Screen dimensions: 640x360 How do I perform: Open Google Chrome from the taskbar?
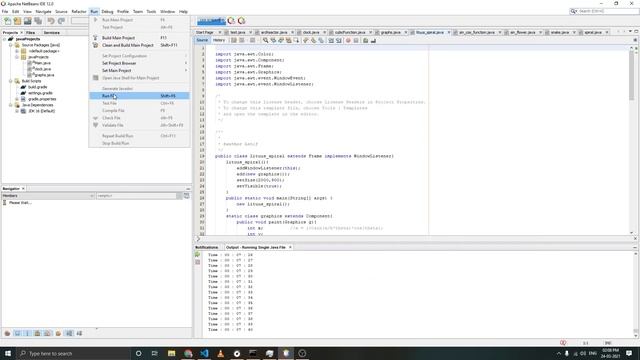[x=188, y=353]
